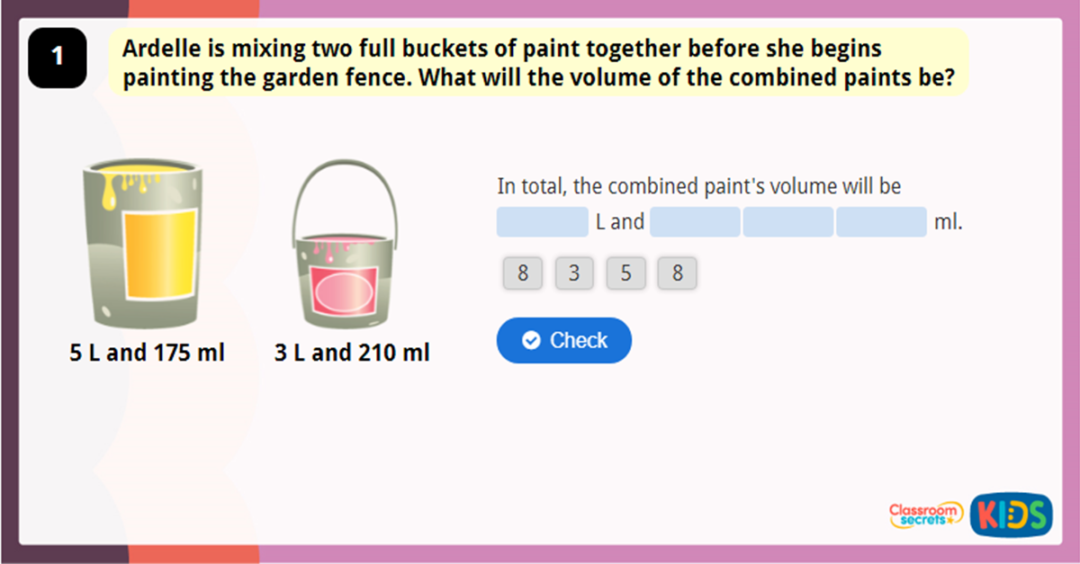Screen dimensions: 1080x564
Task: Click the question number 1 badge
Action: (57, 57)
